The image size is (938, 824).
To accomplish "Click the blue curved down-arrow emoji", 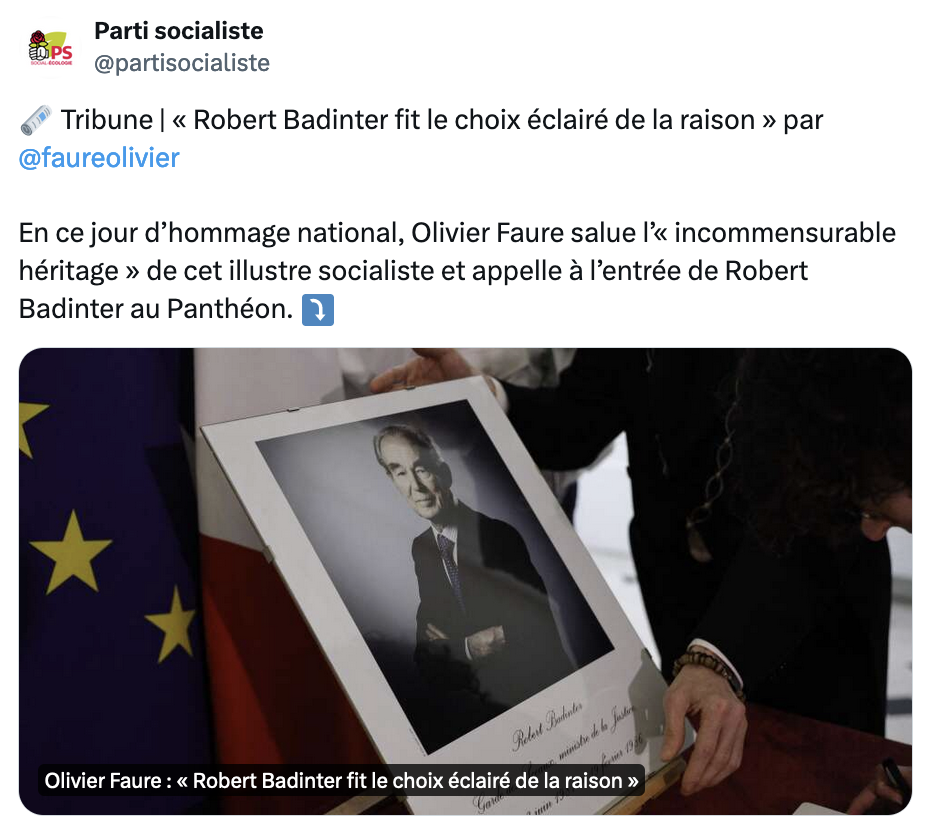I will click(x=318, y=310).
